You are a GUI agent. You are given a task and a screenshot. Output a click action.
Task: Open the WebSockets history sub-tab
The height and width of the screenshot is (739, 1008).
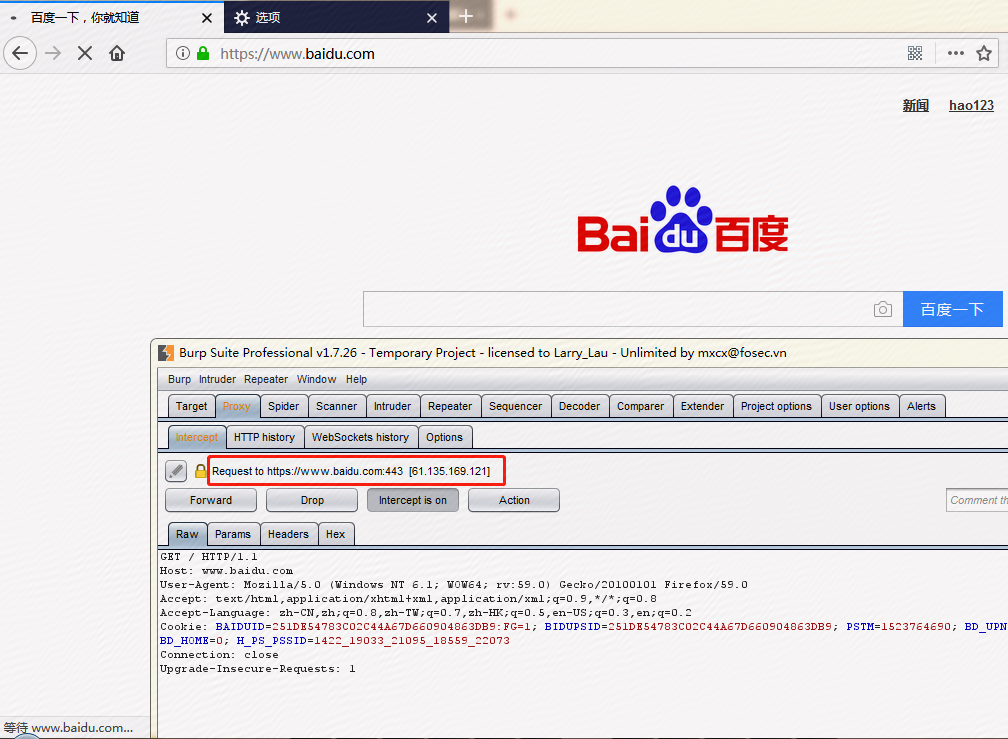tap(360, 437)
